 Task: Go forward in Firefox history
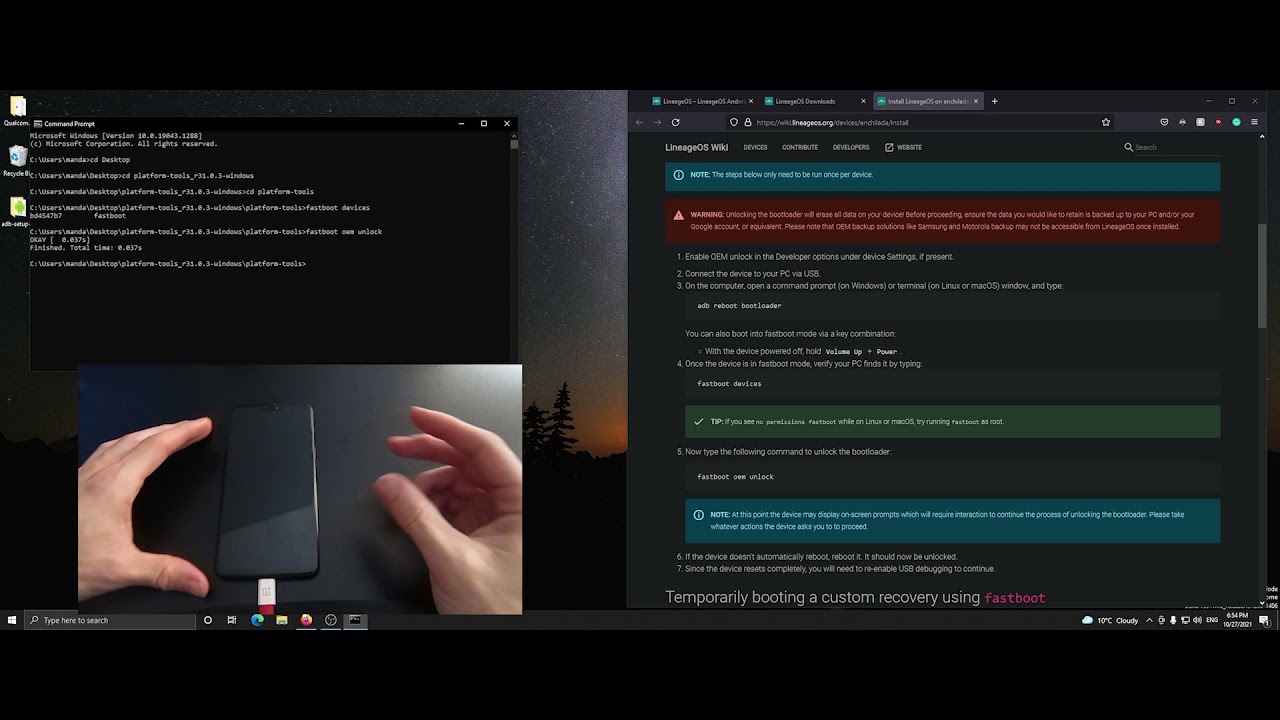[x=657, y=122]
